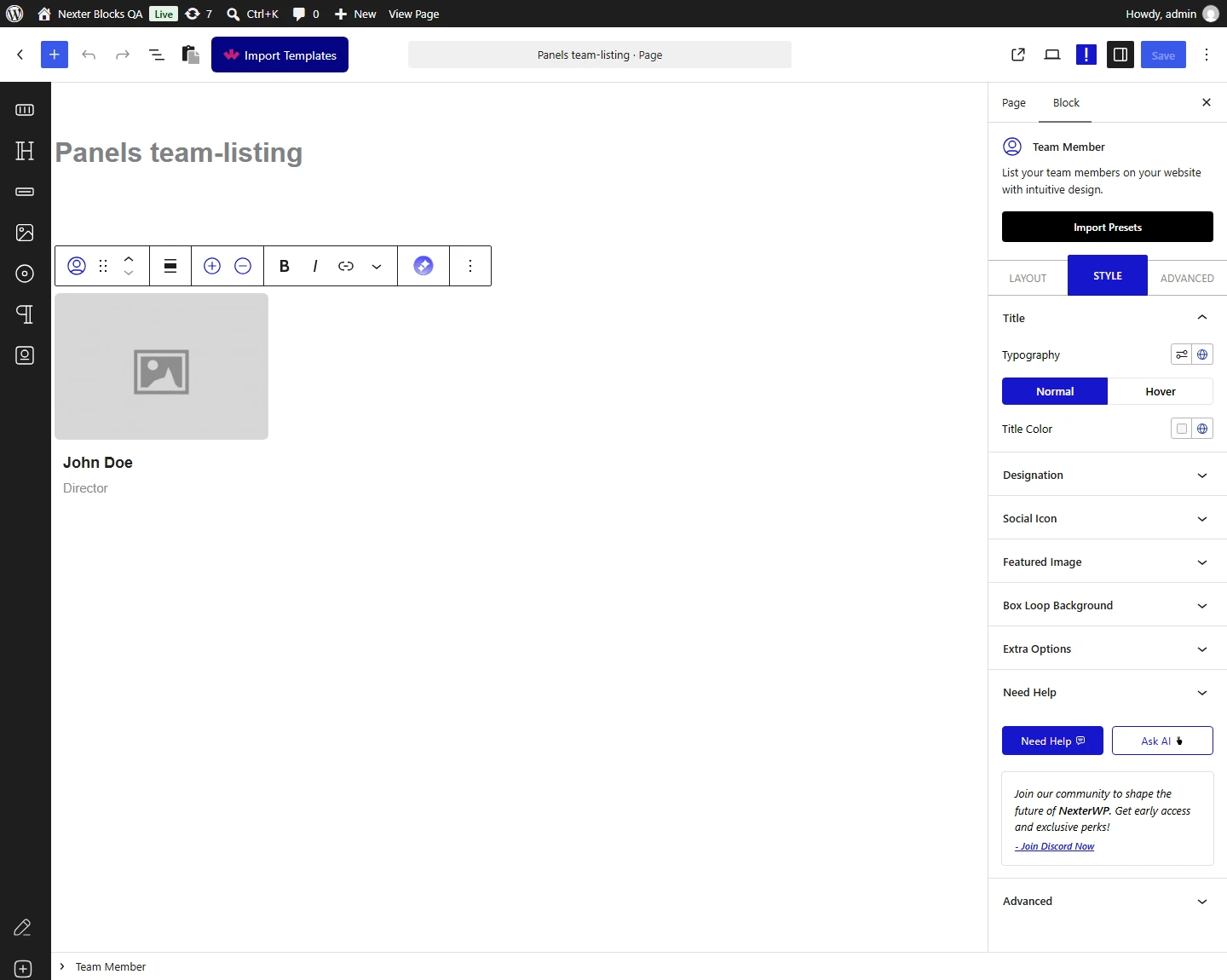
Task: Click the paragraph icon in left sidebar
Action: (25, 314)
